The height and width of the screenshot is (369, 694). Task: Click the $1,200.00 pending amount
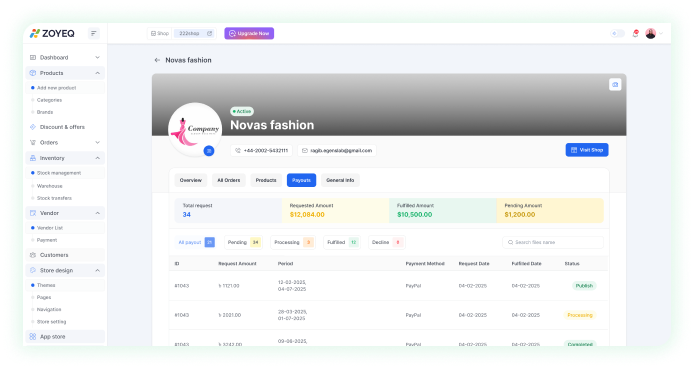[520, 215]
